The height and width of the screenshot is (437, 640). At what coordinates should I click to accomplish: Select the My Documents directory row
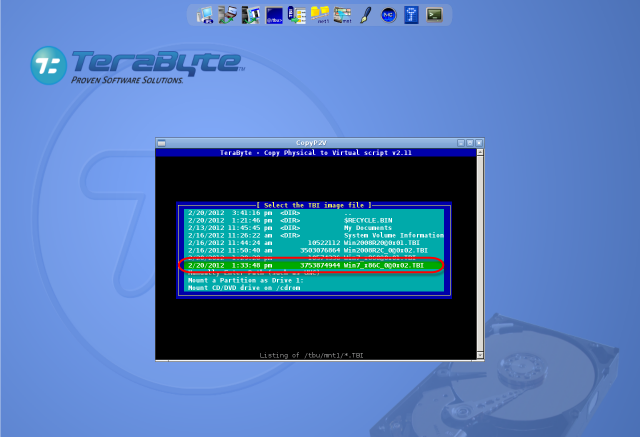click(314, 228)
